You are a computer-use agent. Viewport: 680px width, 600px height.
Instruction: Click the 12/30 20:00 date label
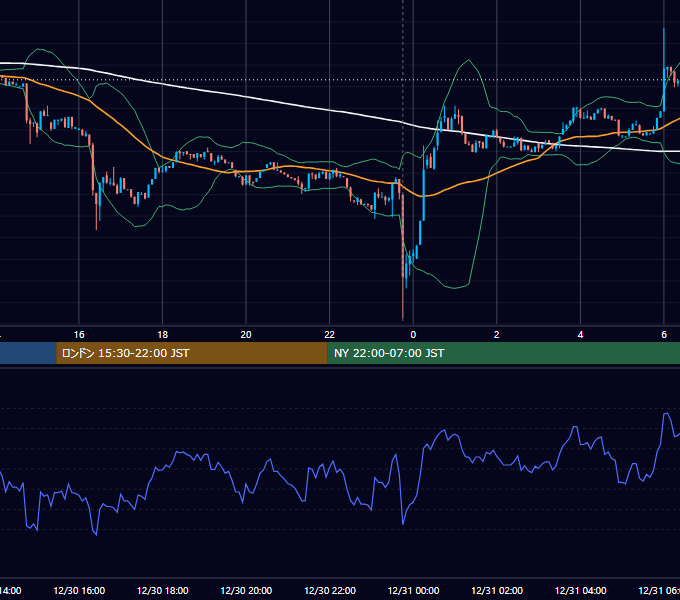click(x=246, y=590)
